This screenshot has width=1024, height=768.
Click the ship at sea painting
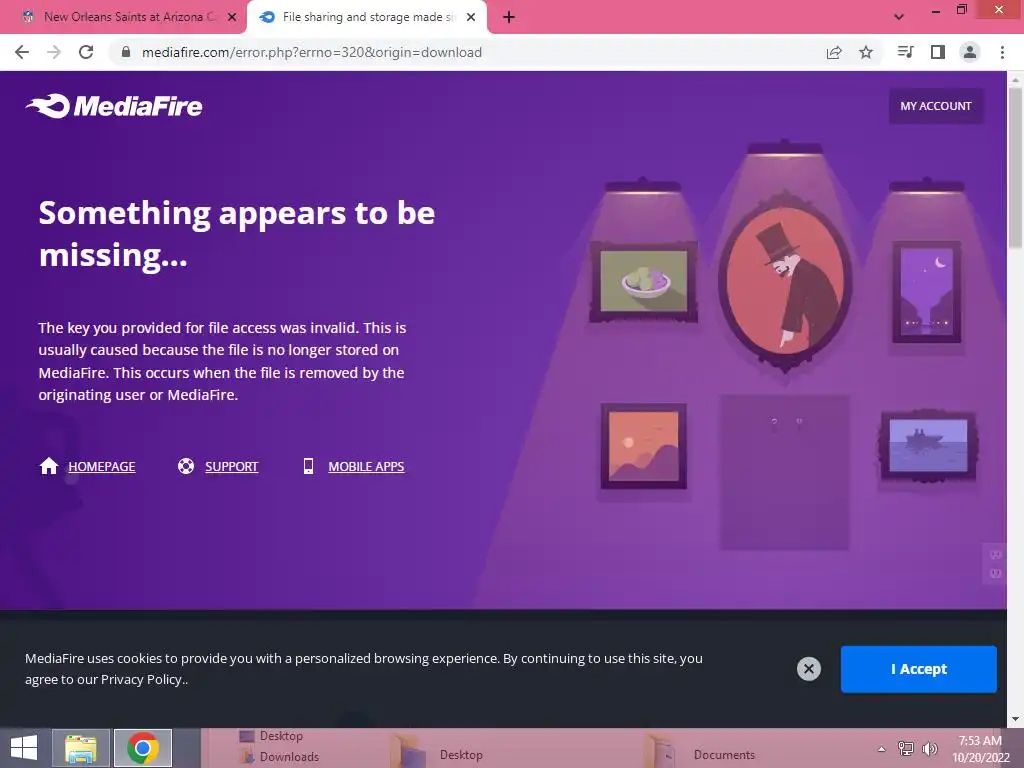coord(928,447)
